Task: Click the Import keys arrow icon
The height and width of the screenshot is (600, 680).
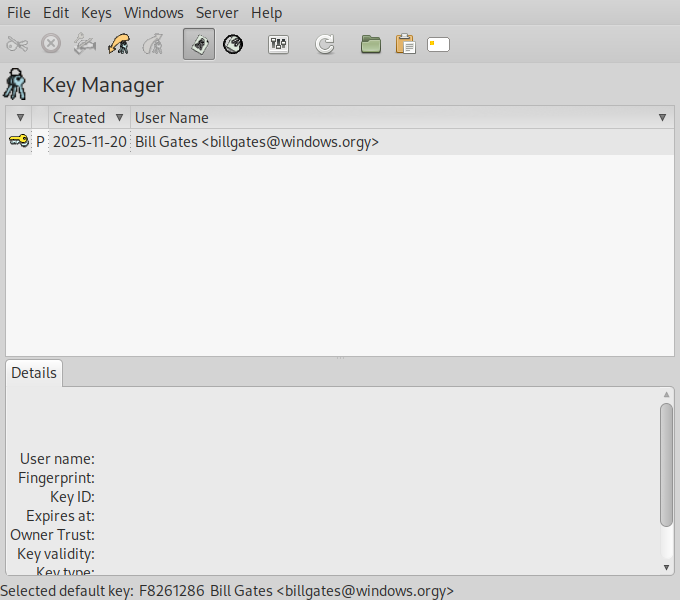Action: pos(119,44)
